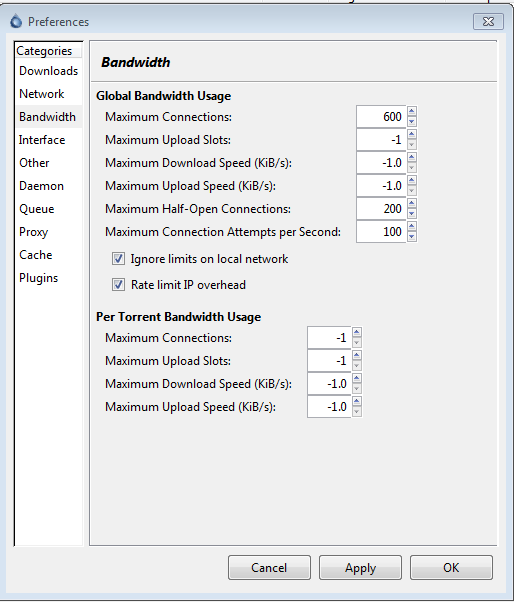Screen dimensions: 514x602
Task: Open the Plugins category
Action: pyautogui.click(x=38, y=278)
